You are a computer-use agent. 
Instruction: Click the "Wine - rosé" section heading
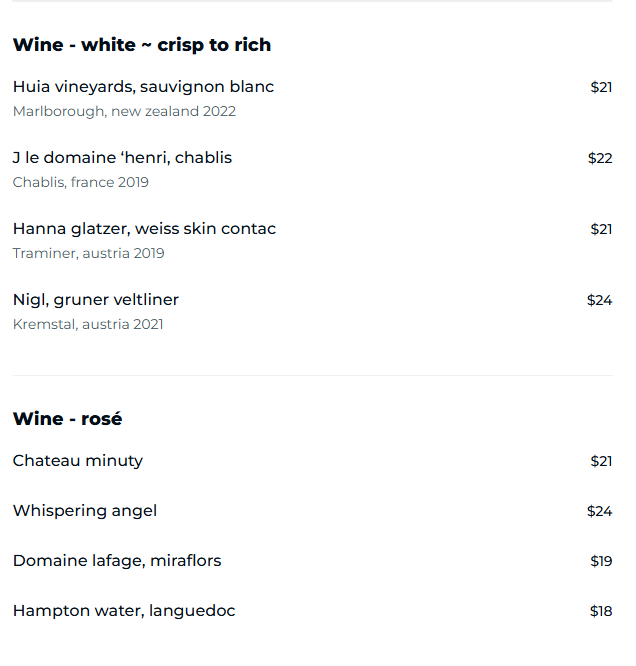(x=67, y=419)
